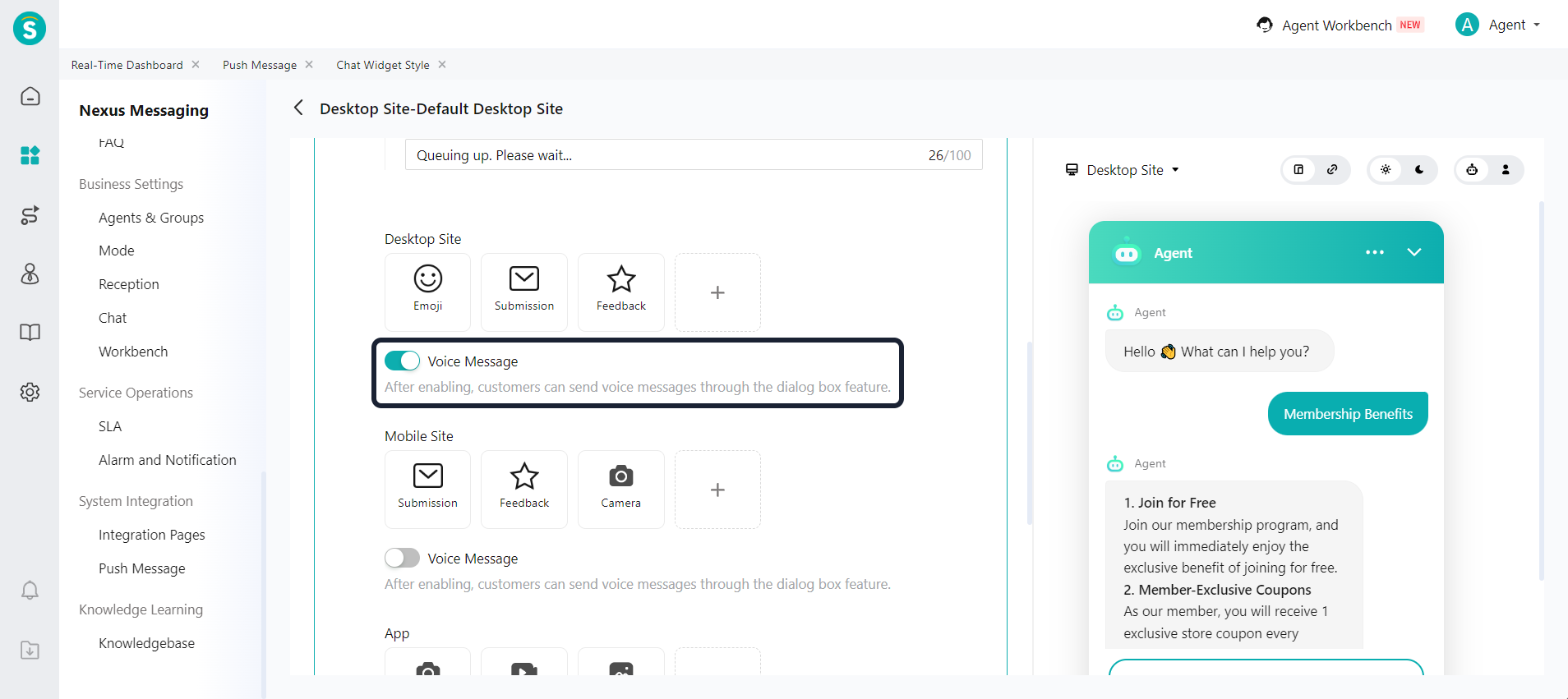
Task: Open FAQ in sidebar
Action: pyautogui.click(x=111, y=142)
